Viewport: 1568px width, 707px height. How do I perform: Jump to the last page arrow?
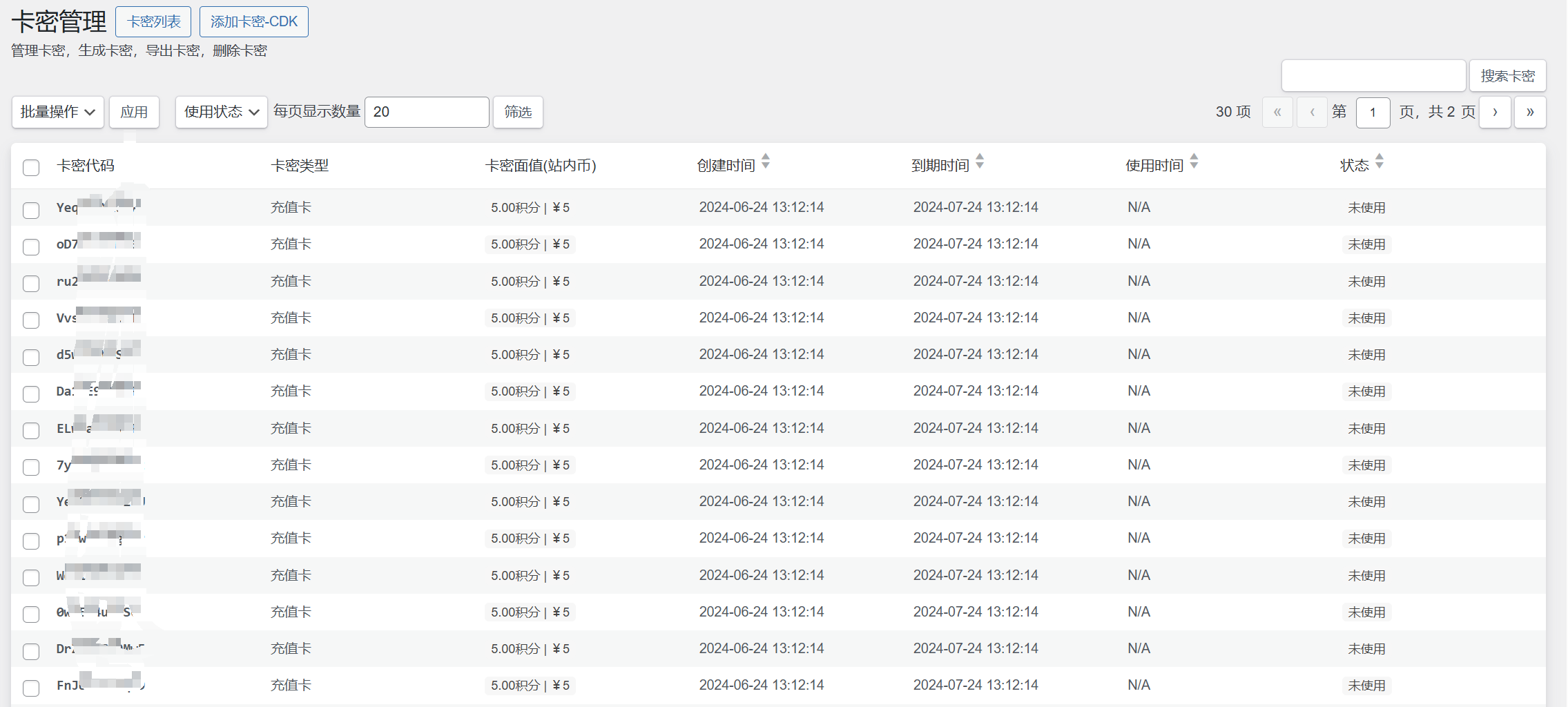(1530, 112)
